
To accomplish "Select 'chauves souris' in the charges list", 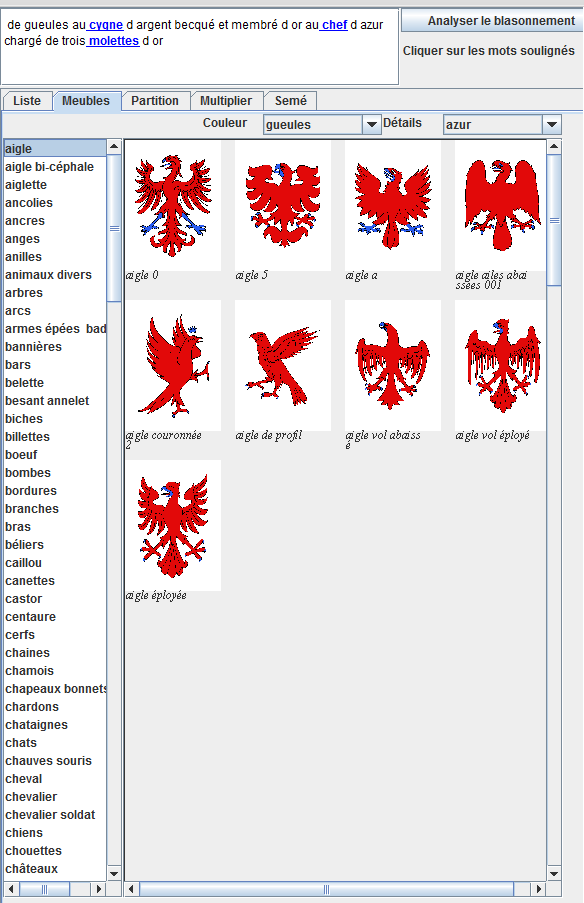I will pyautogui.click(x=48, y=761).
